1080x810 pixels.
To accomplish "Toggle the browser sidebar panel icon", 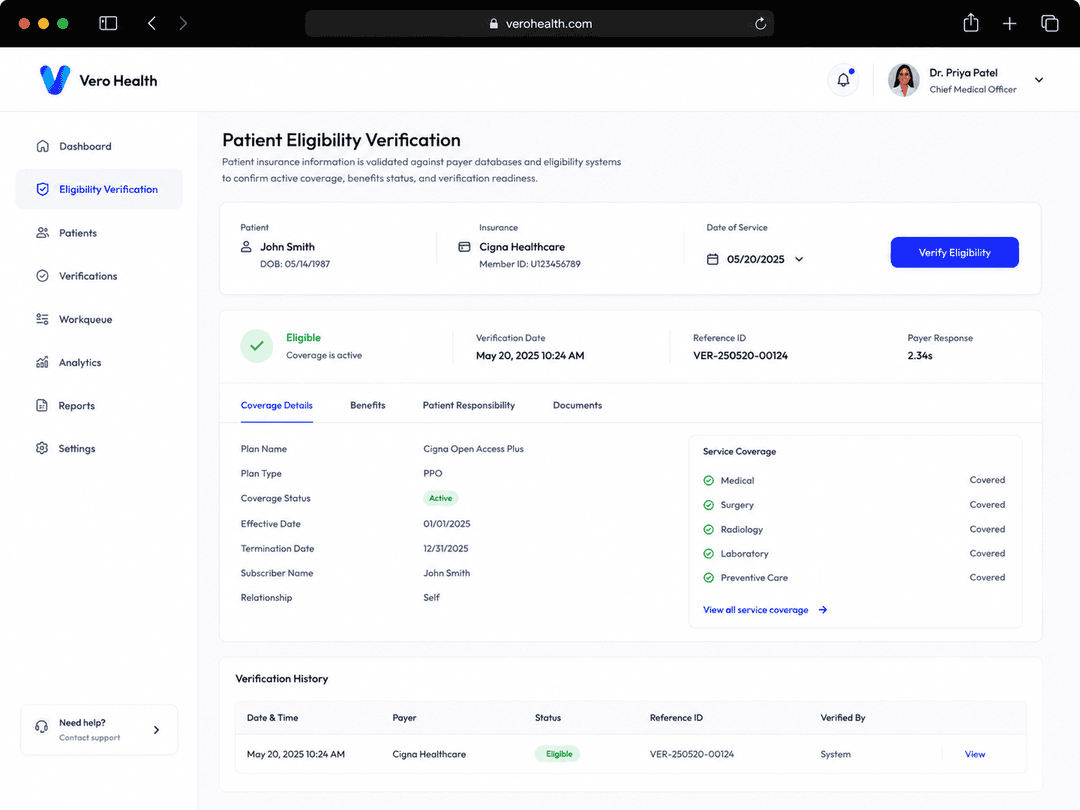I will [x=108, y=23].
